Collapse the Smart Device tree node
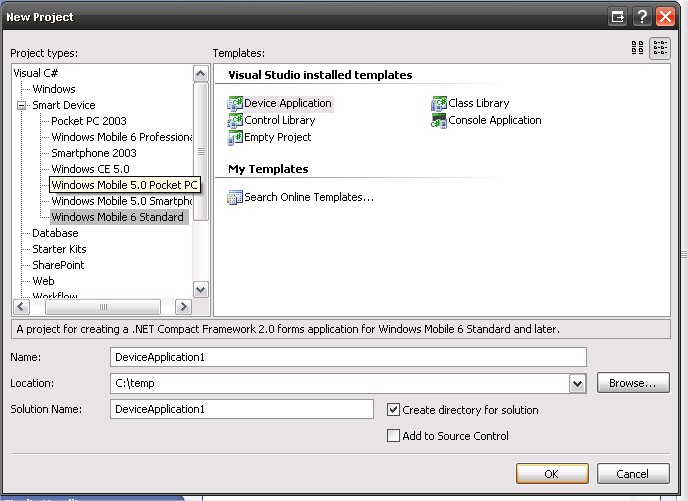The image size is (688, 501). (x=21, y=105)
